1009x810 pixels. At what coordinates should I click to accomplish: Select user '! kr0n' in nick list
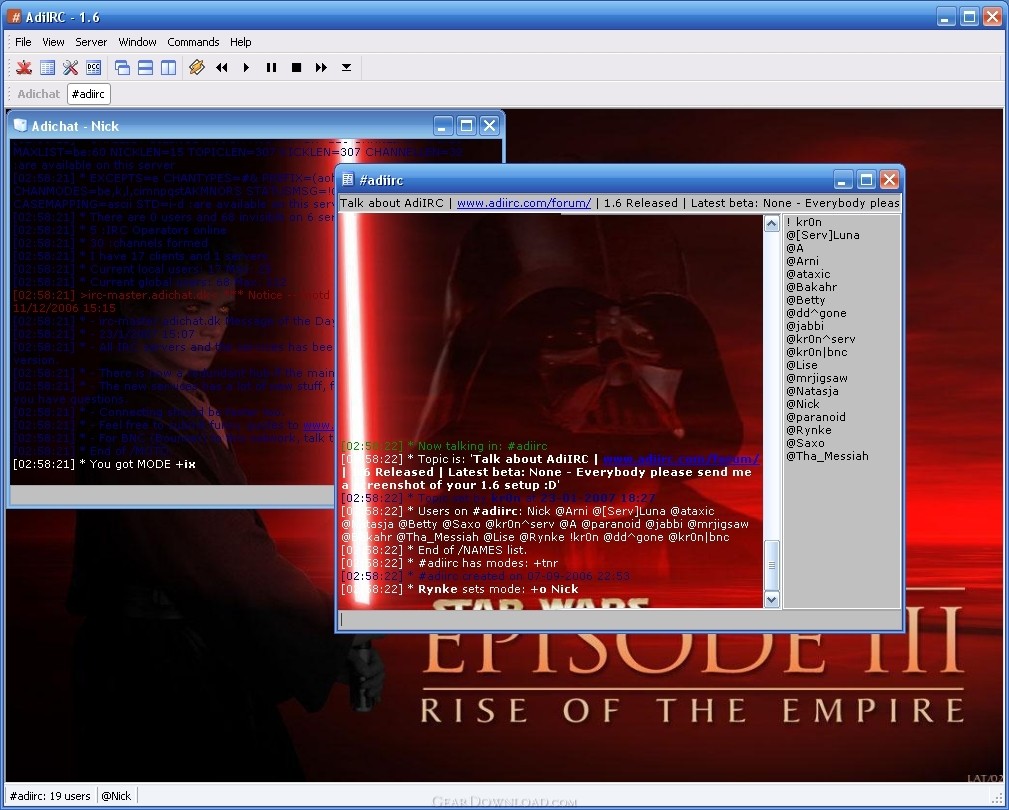tap(804, 223)
